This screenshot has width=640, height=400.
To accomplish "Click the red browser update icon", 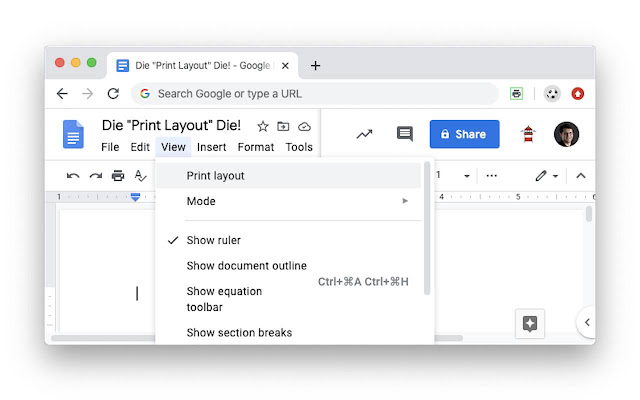I will 578,94.
